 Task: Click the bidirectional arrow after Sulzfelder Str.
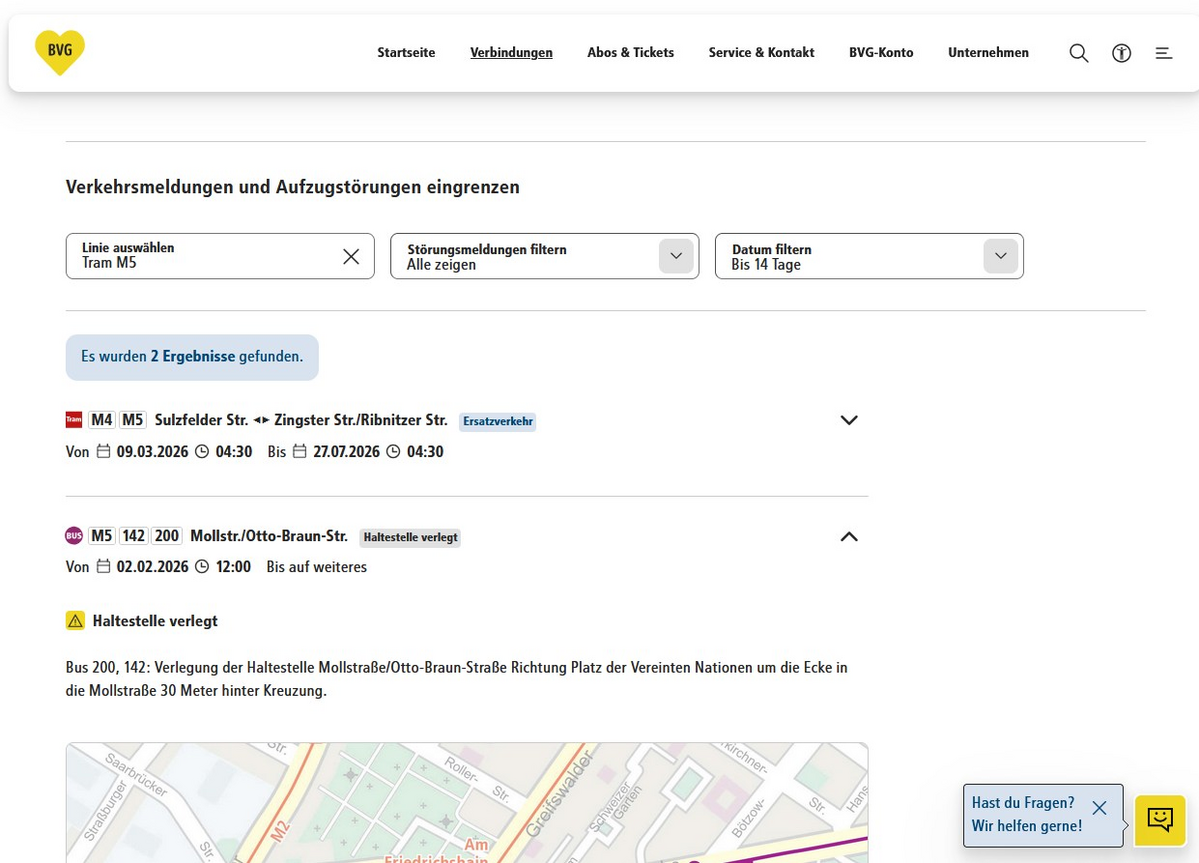[x=262, y=420]
